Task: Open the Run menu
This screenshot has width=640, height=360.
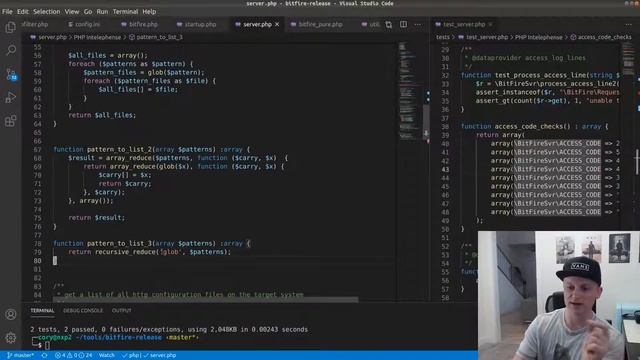Action: pos(102,11)
